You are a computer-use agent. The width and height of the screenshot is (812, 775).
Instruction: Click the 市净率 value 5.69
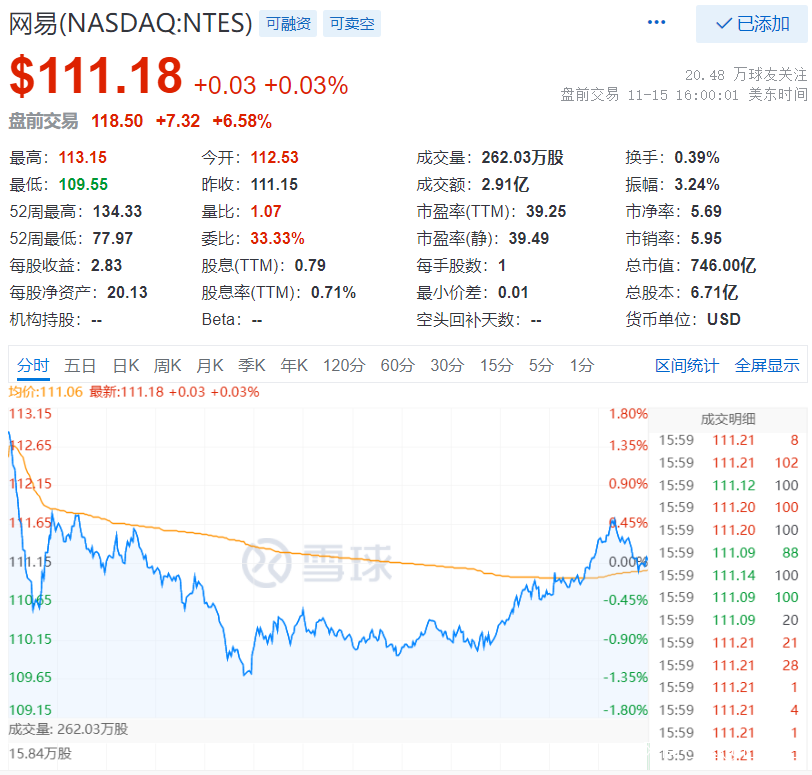(x=706, y=211)
